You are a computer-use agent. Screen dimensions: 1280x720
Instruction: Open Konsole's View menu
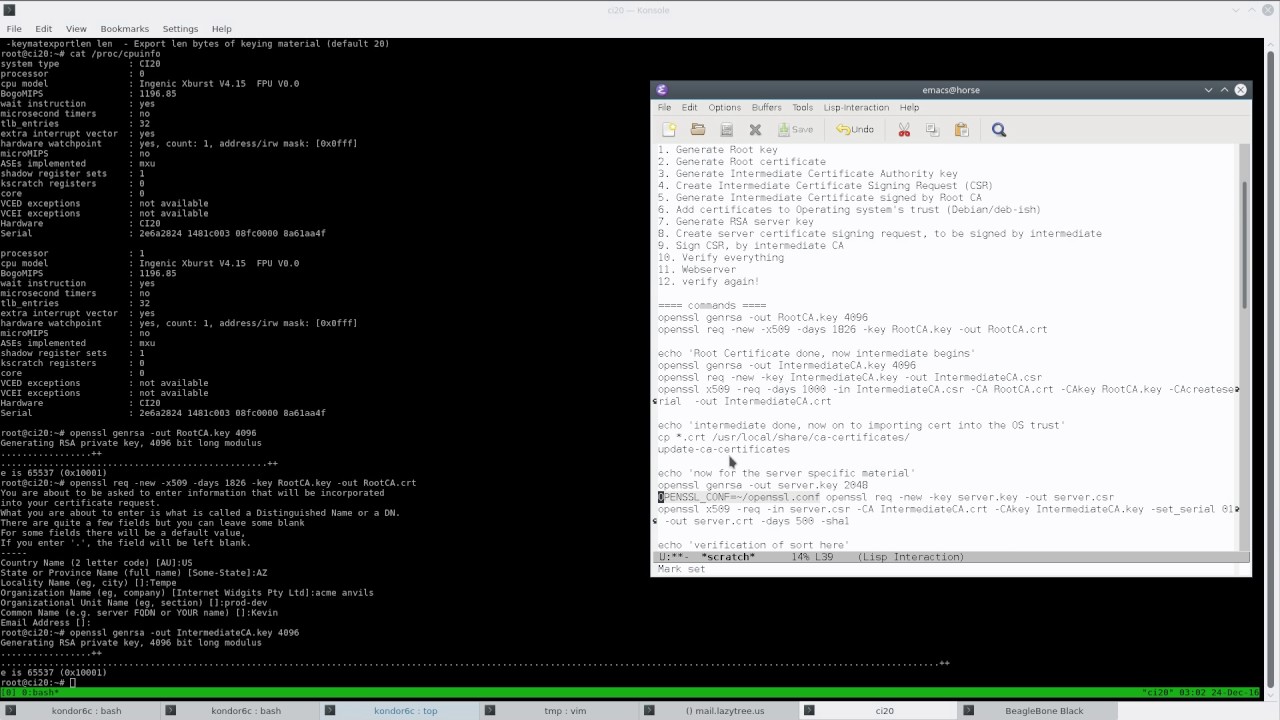(76, 29)
